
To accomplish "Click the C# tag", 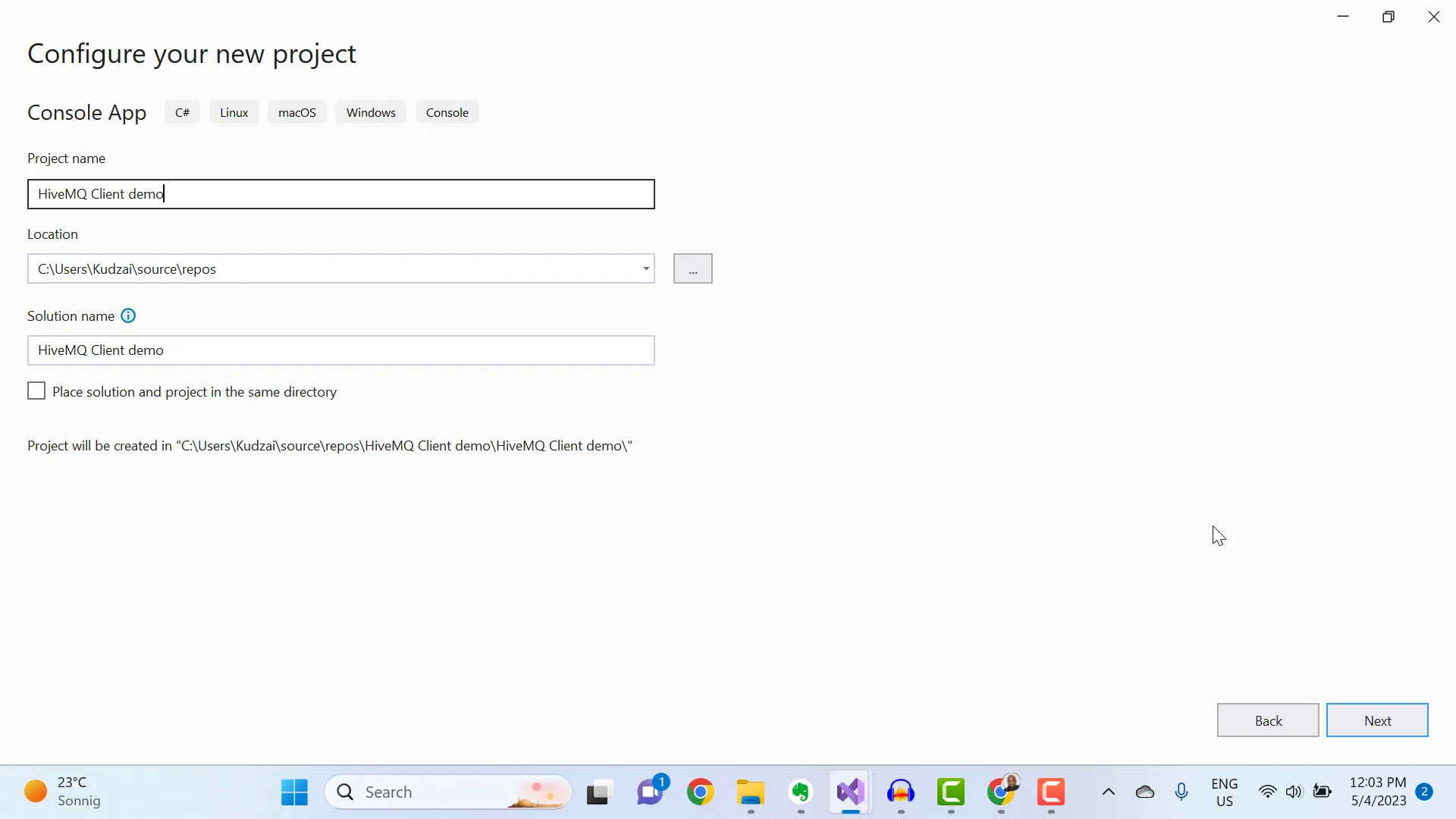I will click(182, 112).
